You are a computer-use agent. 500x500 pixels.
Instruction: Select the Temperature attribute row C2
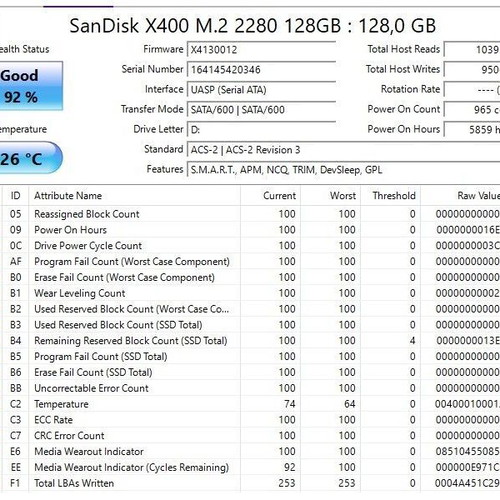click(x=251, y=404)
